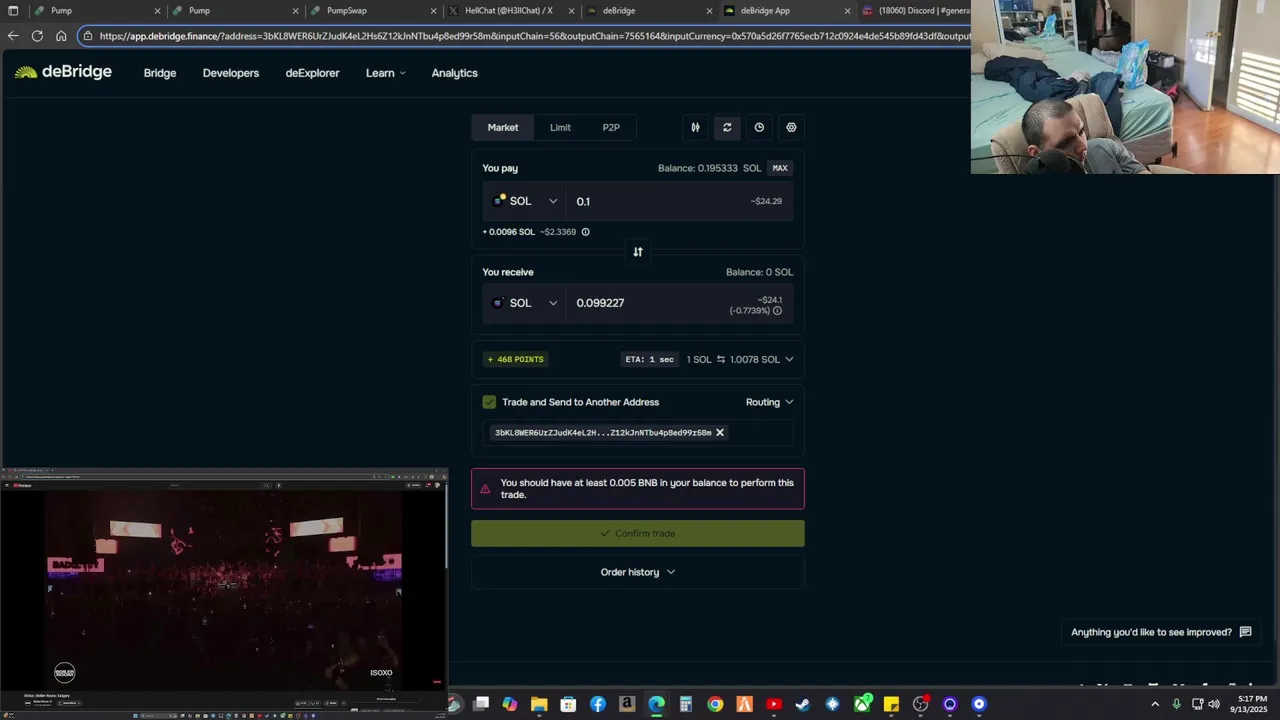This screenshot has width=1280, height=720.
Task: Open Steam from the taskbar
Action: [803, 704]
